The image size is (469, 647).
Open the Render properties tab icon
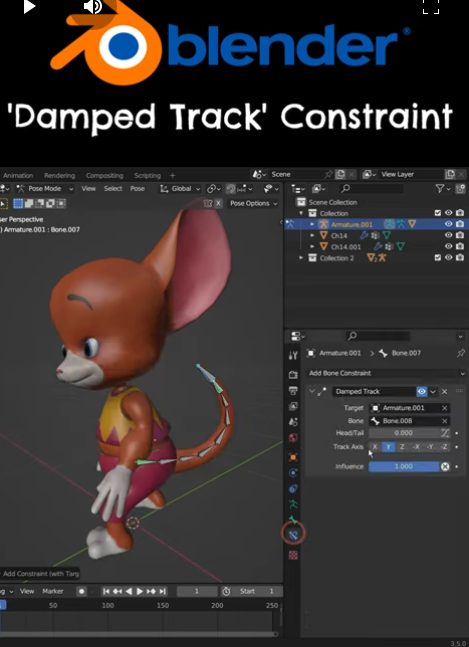[x=293, y=375]
